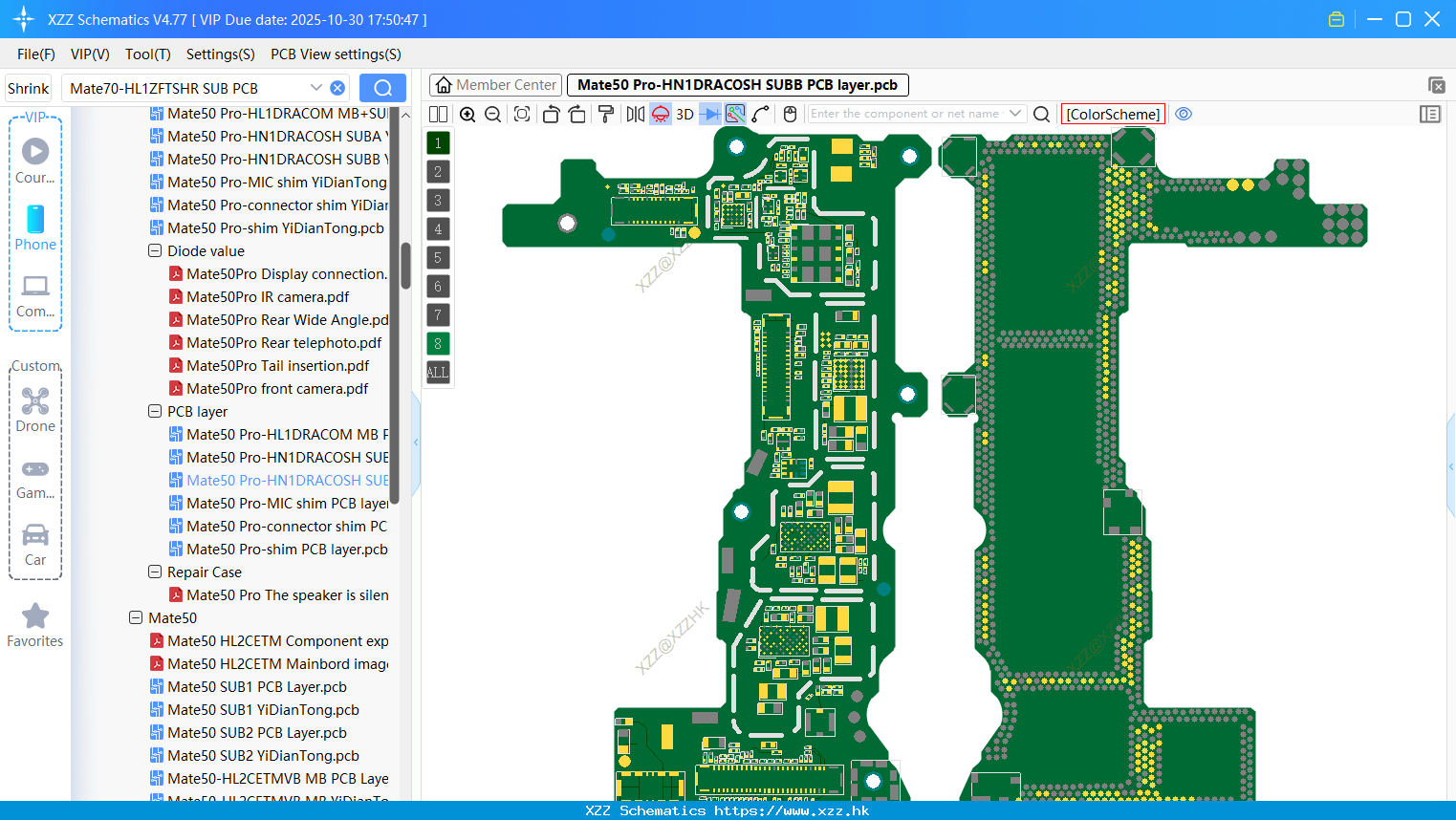Viewport: 1456px width, 820px height.
Task: Show PCB layer 5
Action: tap(438, 258)
